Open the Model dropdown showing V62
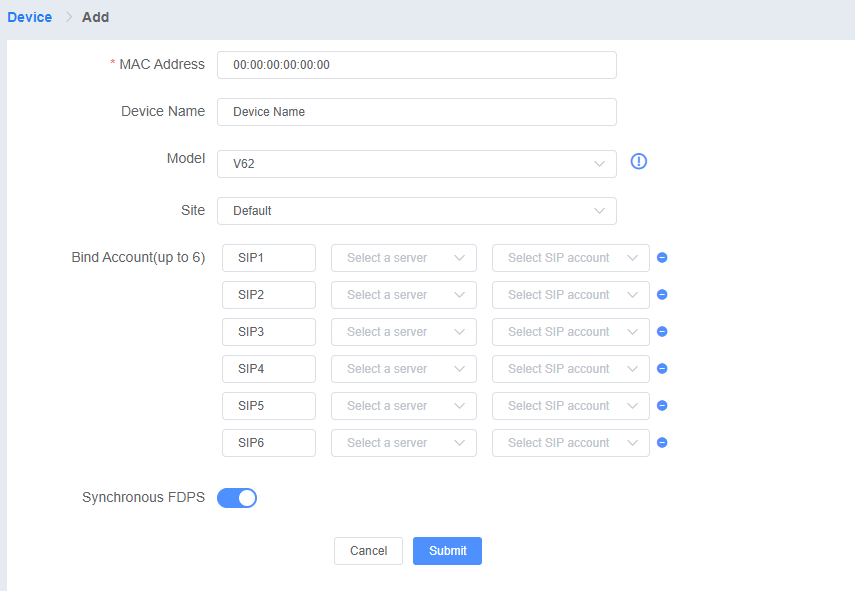Image resolution: width=855 pixels, height=591 pixels. [417, 164]
